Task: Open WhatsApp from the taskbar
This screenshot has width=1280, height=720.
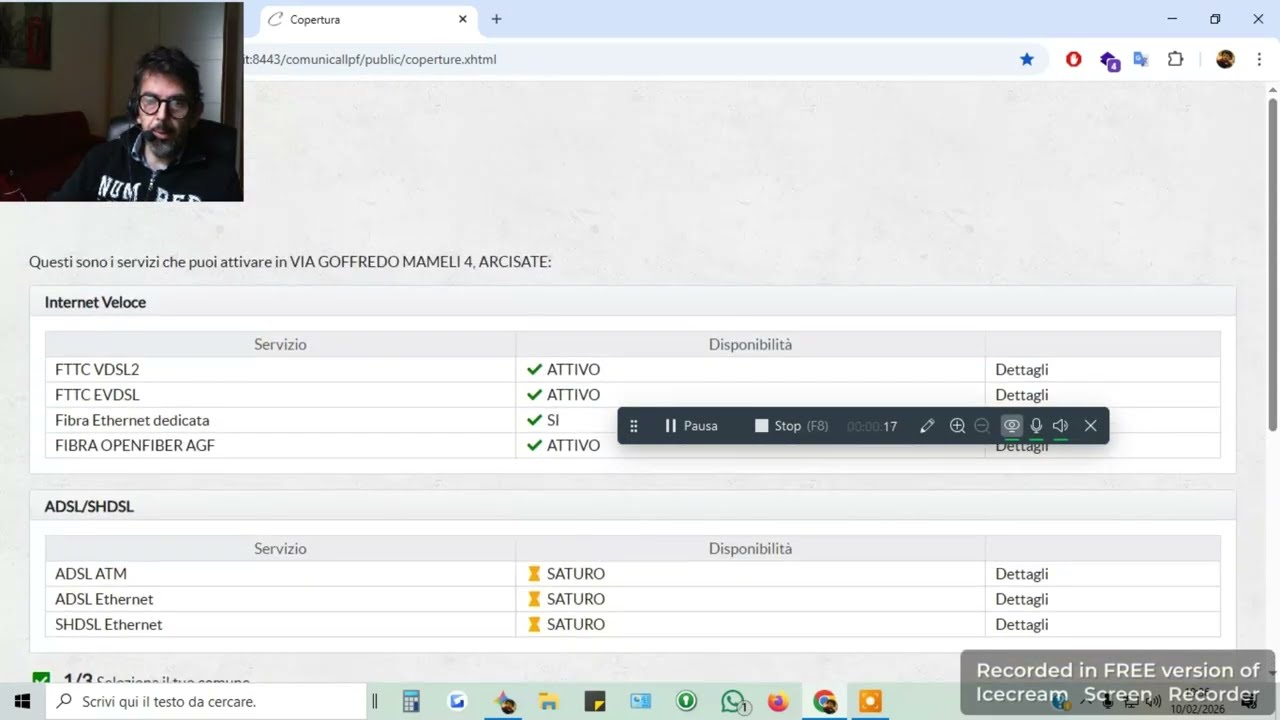Action: [x=734, y=701]
